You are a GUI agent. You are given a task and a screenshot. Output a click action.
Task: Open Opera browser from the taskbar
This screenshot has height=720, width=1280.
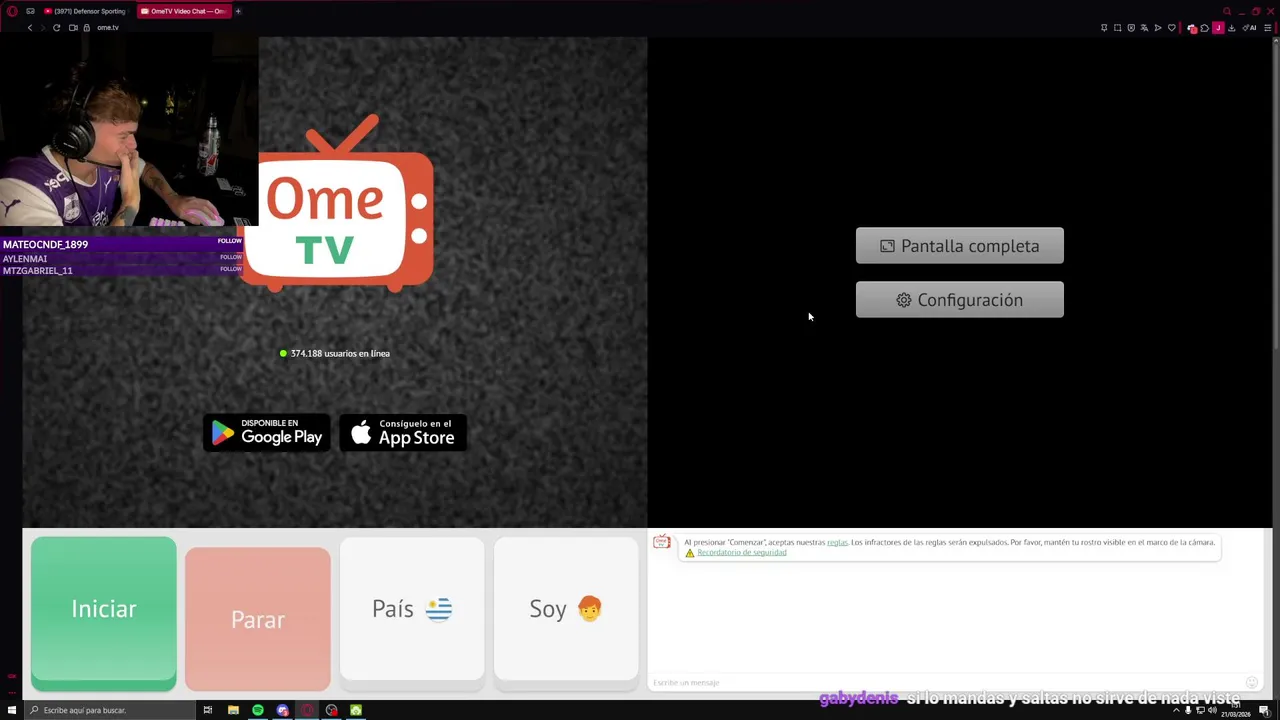tap(307, 710)
